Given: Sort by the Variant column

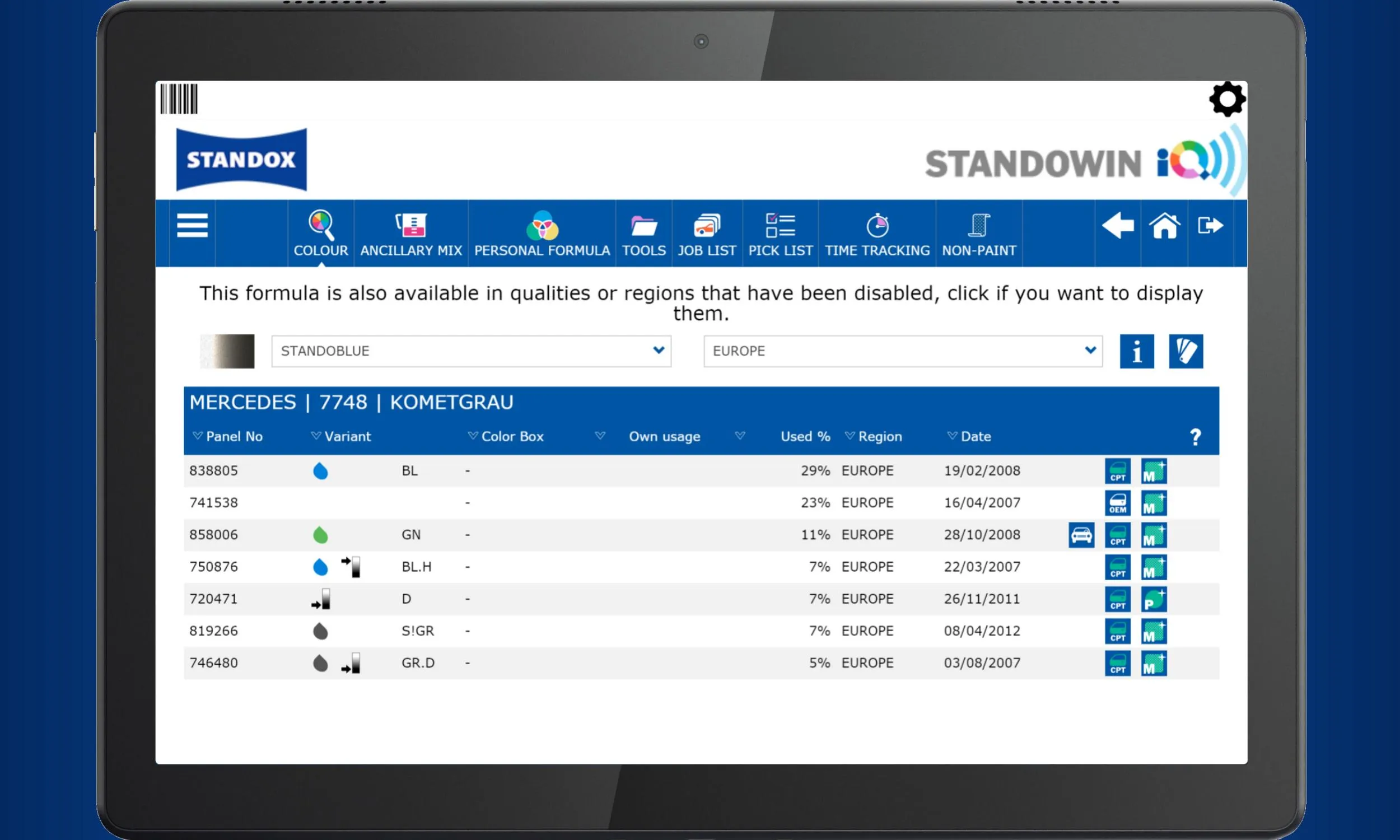Looking at the screenshot, I should coord(341,436).
